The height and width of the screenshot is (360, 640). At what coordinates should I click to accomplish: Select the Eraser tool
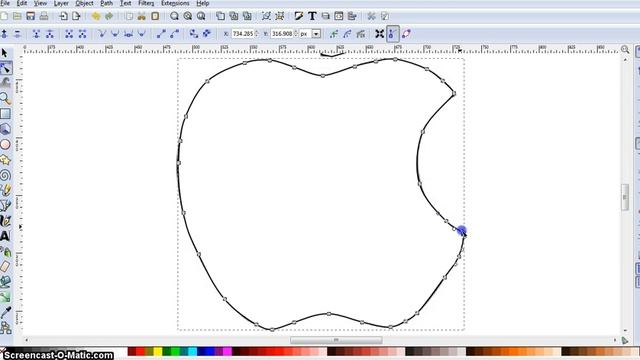5,267
